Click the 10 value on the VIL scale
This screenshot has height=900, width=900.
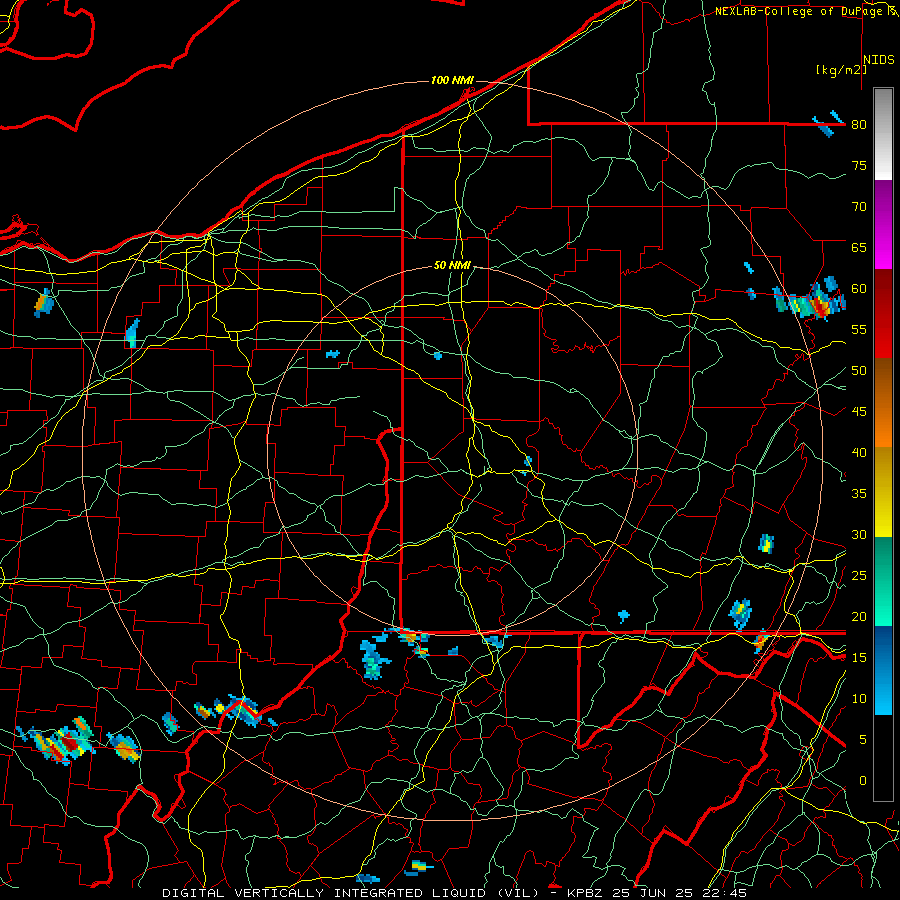[859, 699]
